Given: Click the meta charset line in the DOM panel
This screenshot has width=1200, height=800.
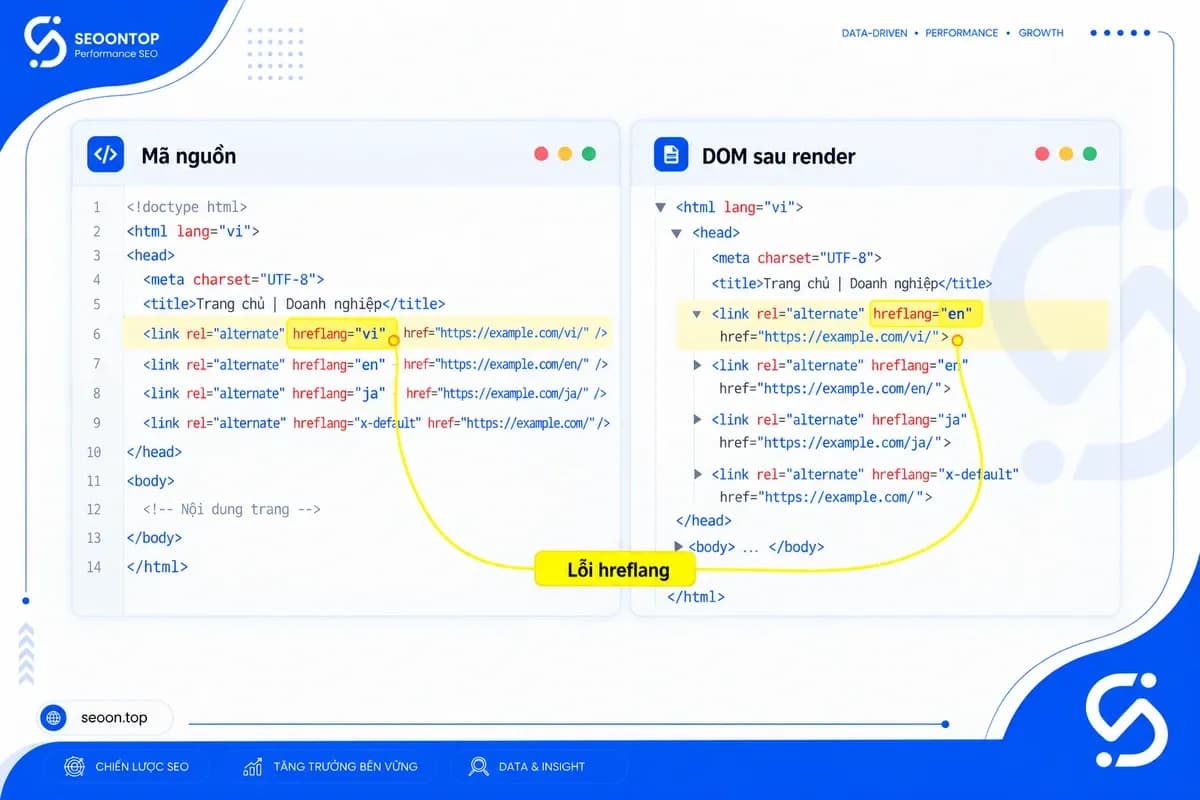Looking at the screenshot, I should coord(796,258).
